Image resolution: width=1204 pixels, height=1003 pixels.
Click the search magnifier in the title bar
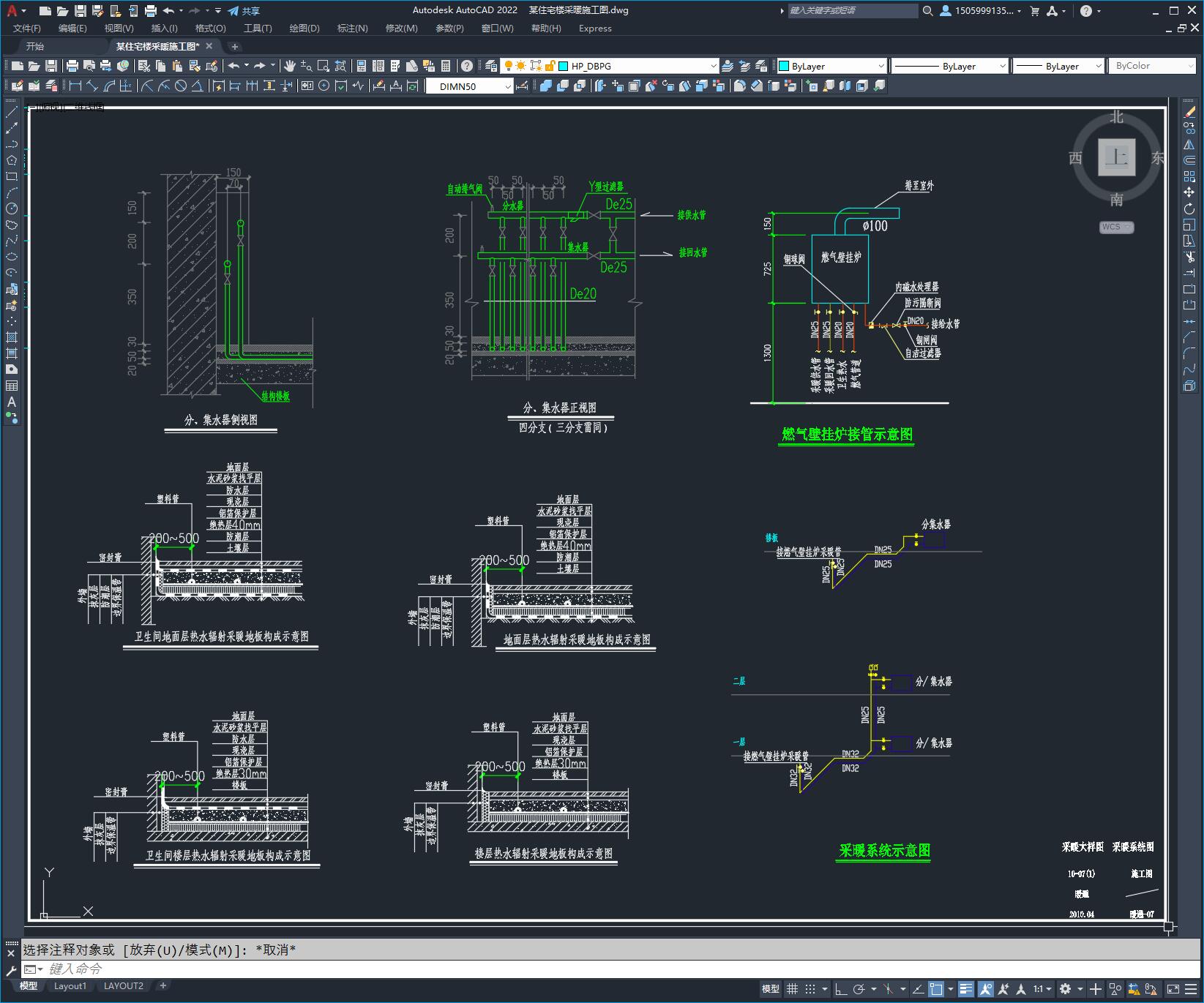[928, 10]
